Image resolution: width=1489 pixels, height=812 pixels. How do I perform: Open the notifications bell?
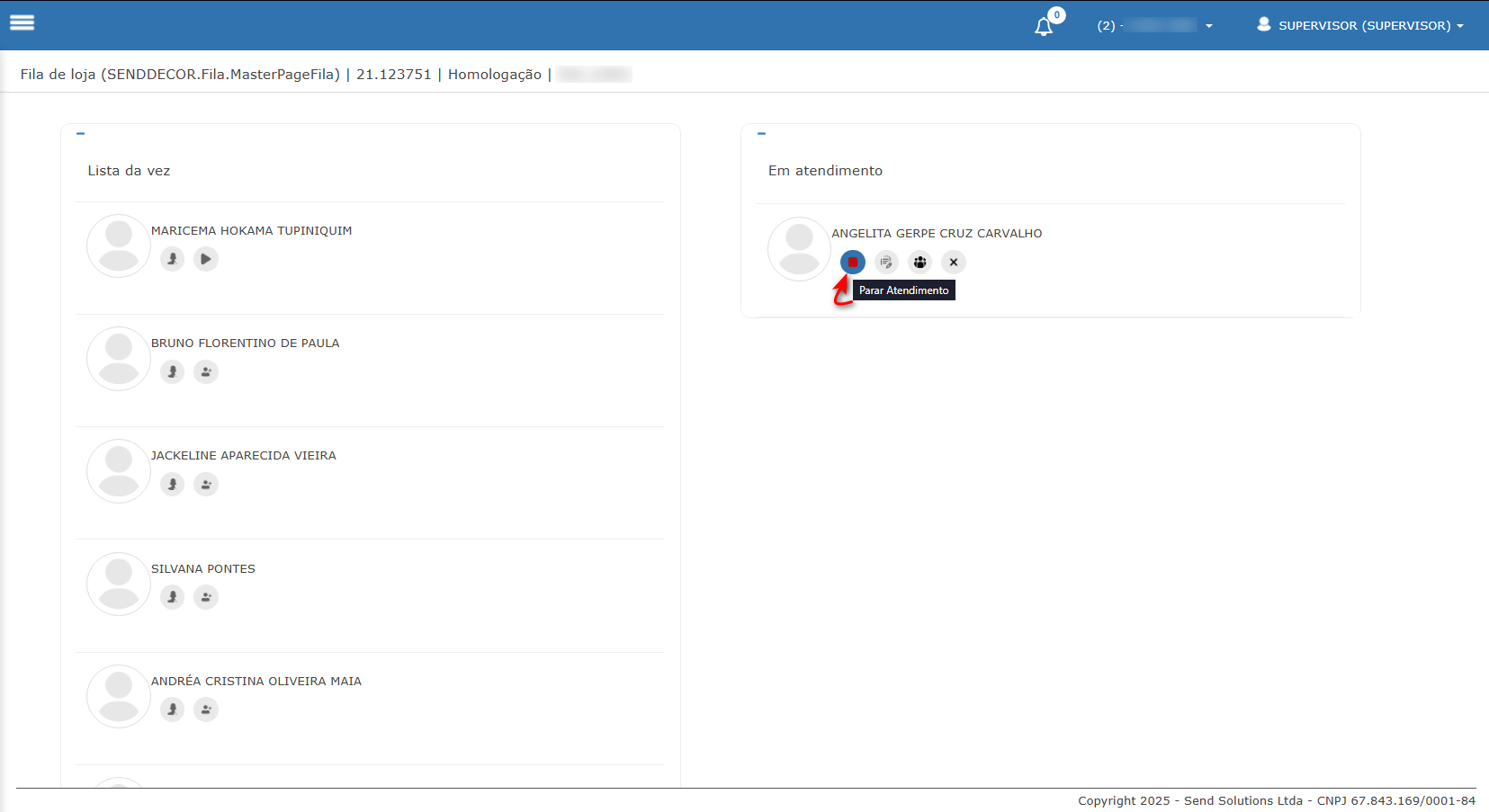coord(1044,26)
